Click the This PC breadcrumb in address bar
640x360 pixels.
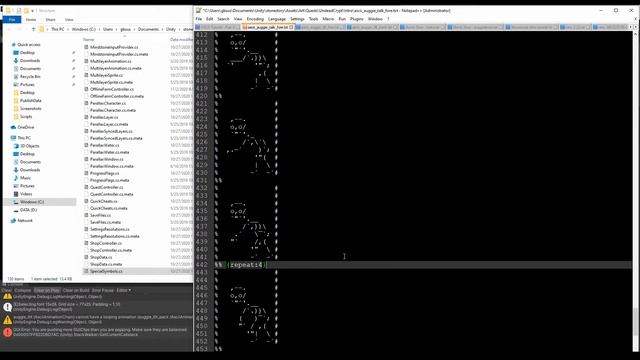point(58,29)
